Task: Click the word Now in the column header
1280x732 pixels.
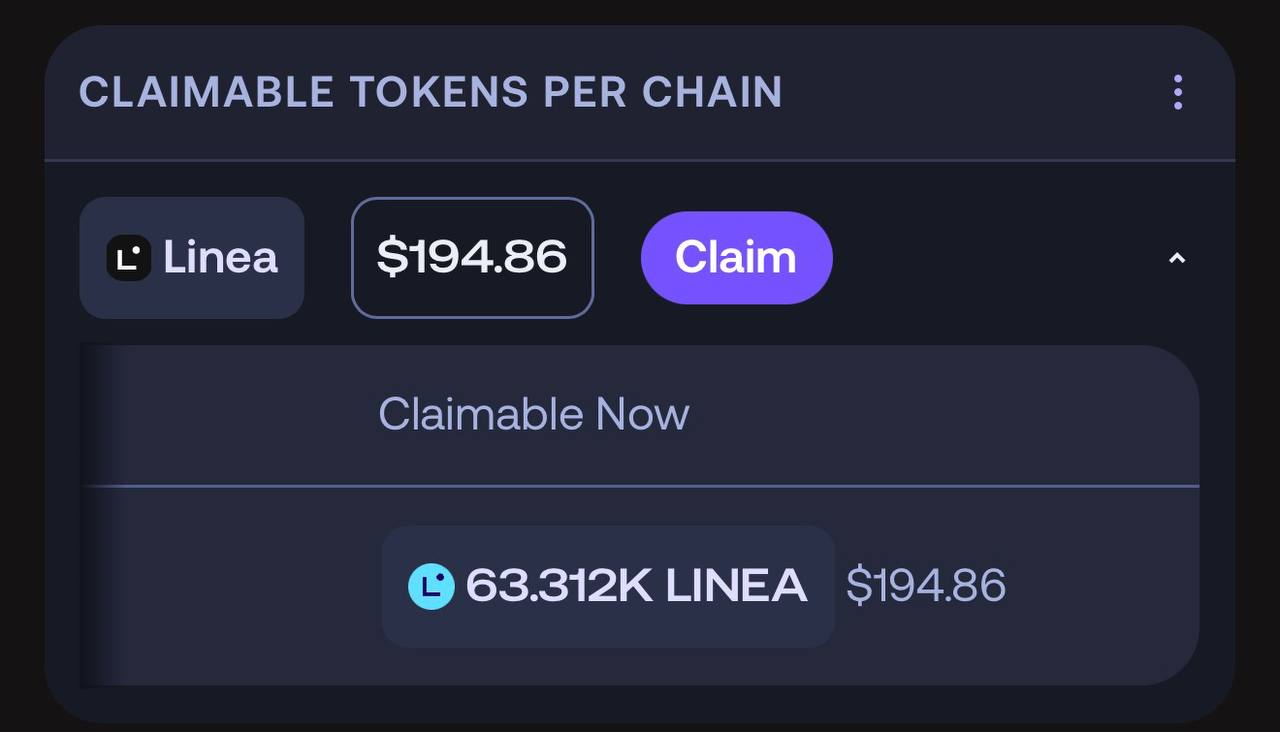Action: tap(643, 414)
